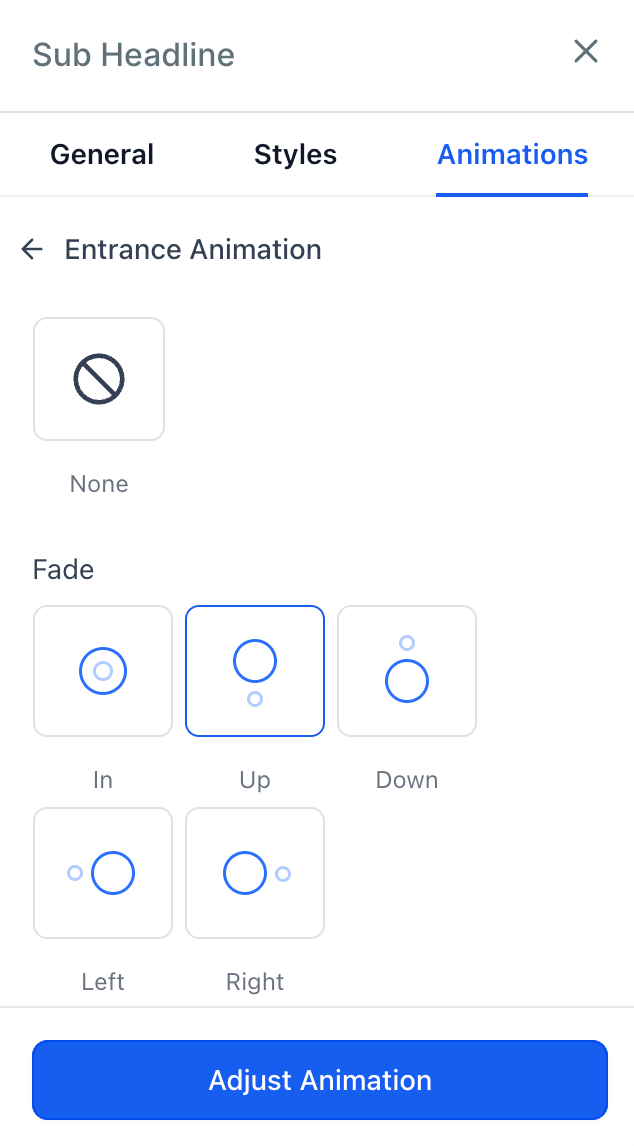Click the "None" label text
The image size is (634, 1146).
tap(99, 484)
